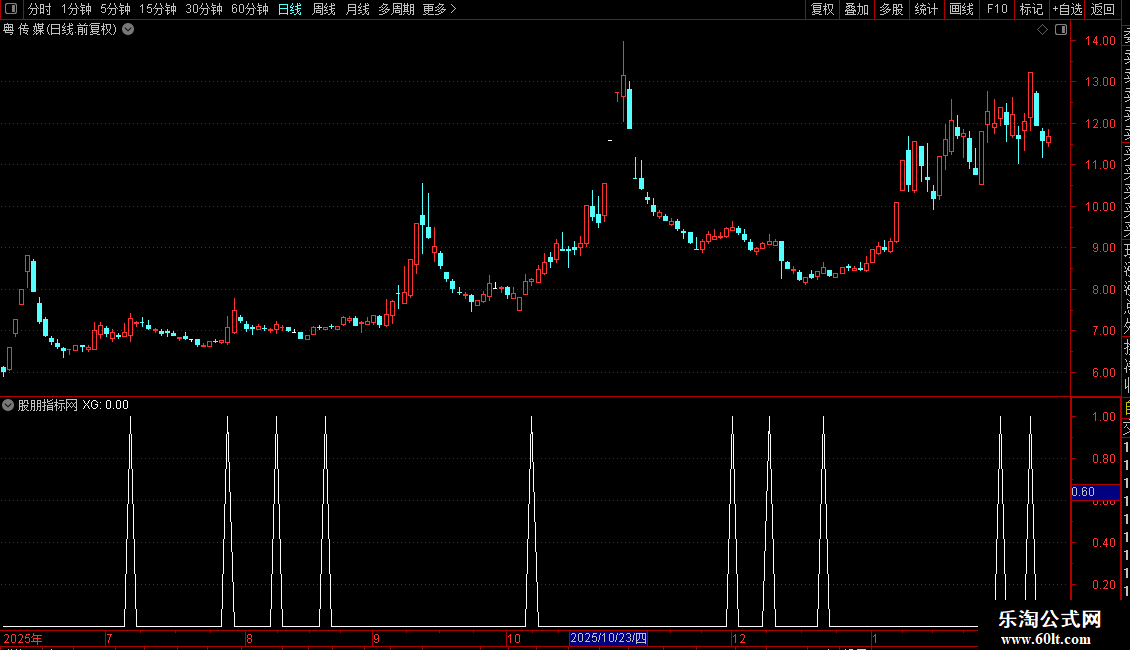Open the 多周期 multi-period view
Screen dimensions: 1130x650
pos(396,9)
